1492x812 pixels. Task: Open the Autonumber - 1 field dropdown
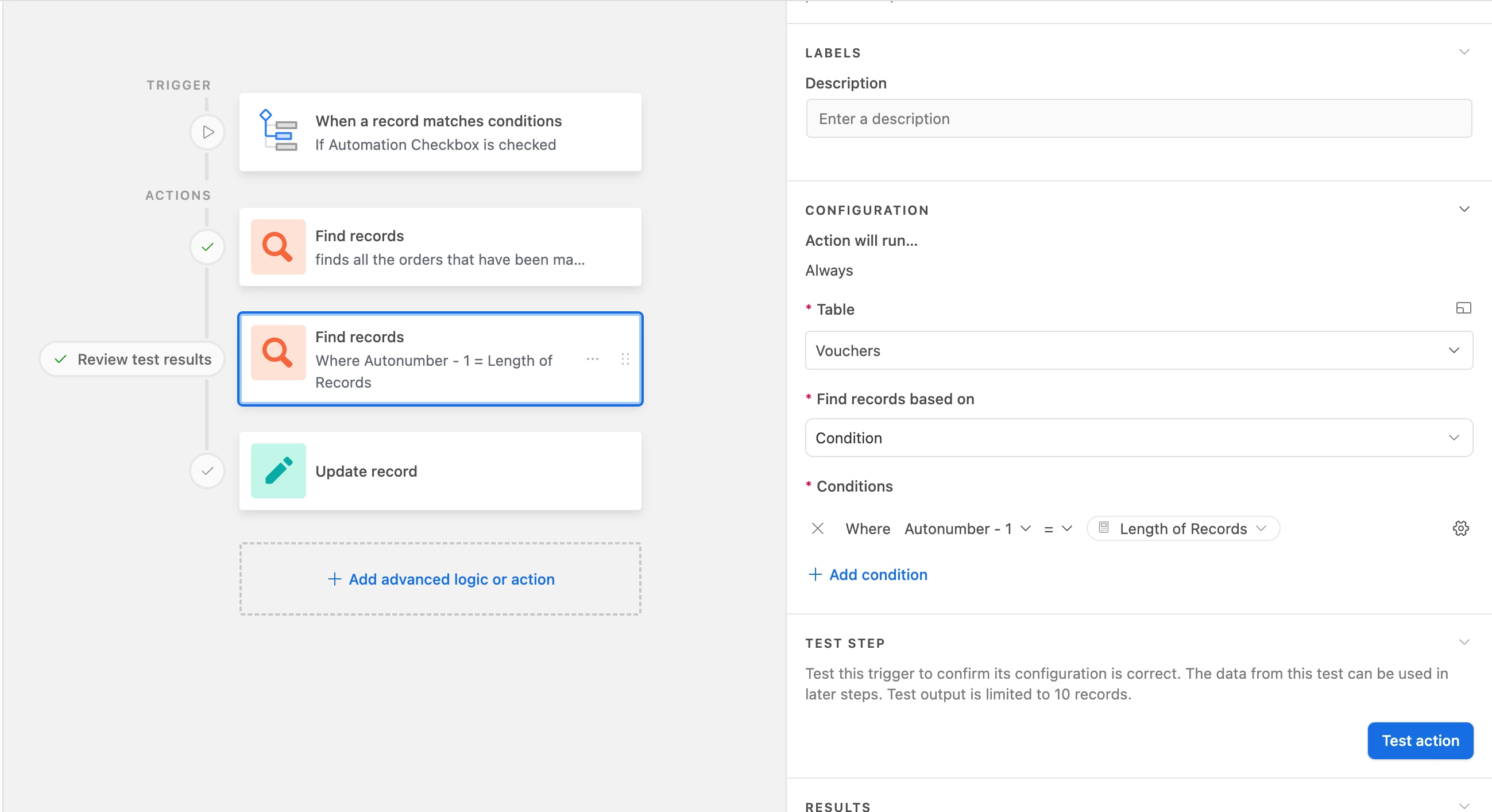pyautogui.click(x=967, y=528)
